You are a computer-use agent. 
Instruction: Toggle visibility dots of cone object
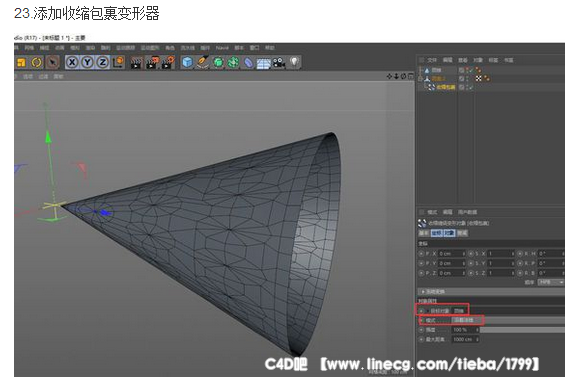point(467,70)
